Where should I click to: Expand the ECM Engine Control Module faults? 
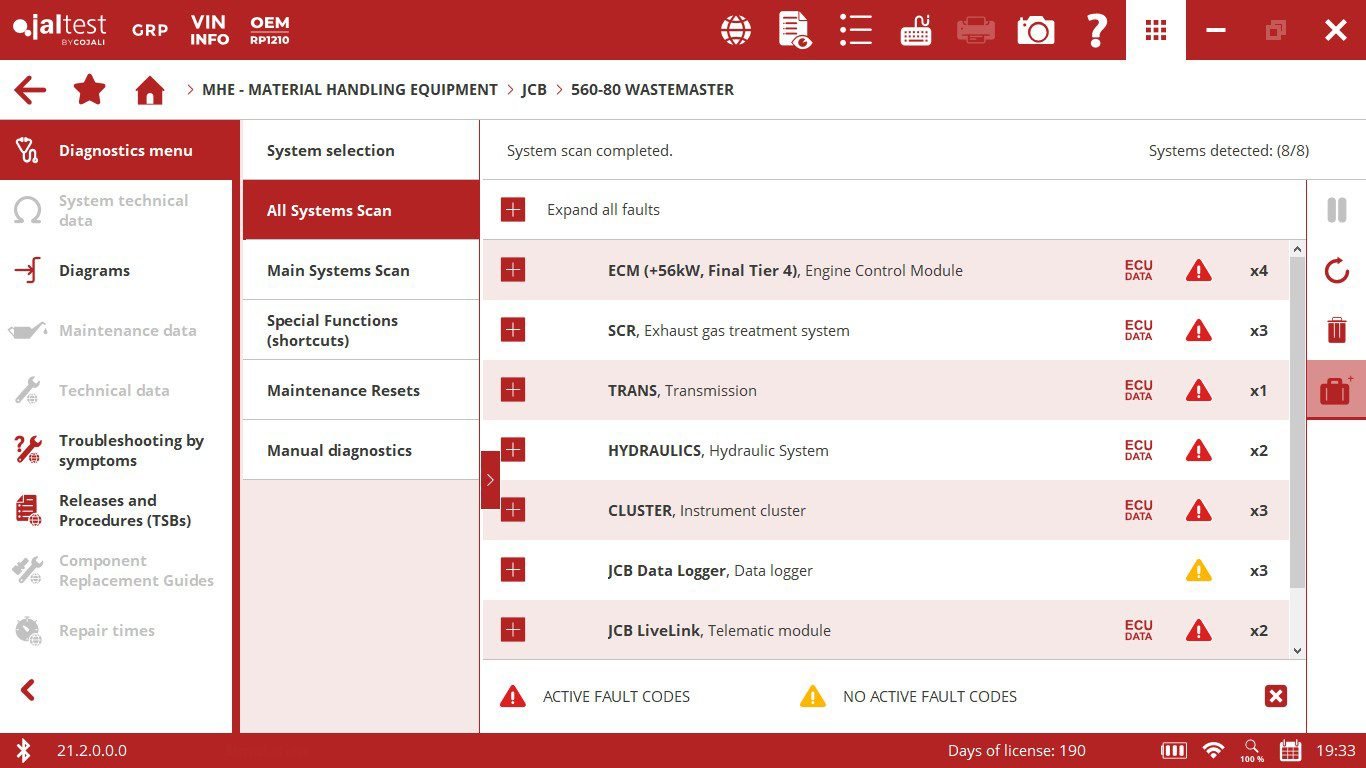[513, 270]
